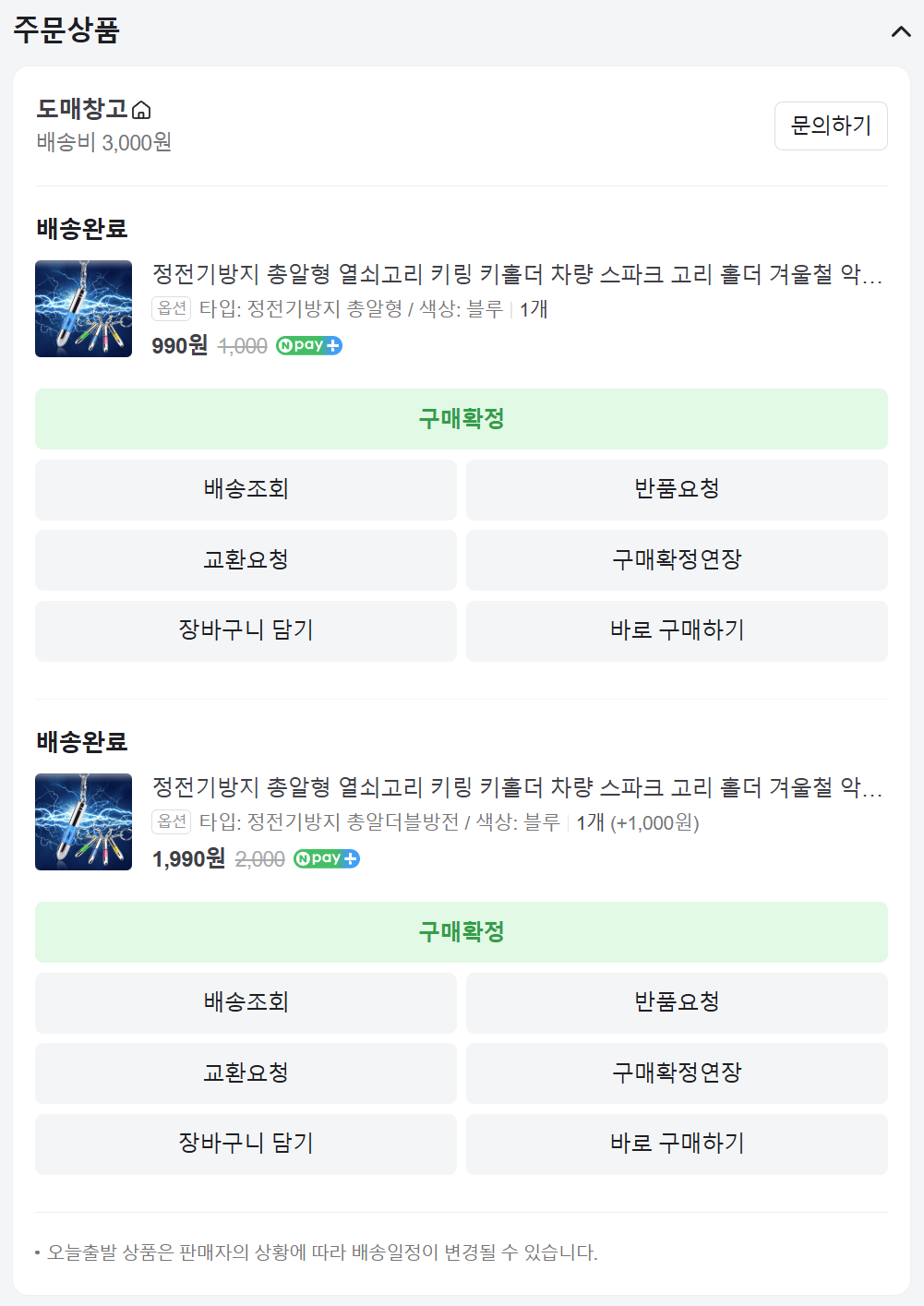Track delivery for the 990원 item
Screen dimensions: 924x1306
click(x=246, y=489)
